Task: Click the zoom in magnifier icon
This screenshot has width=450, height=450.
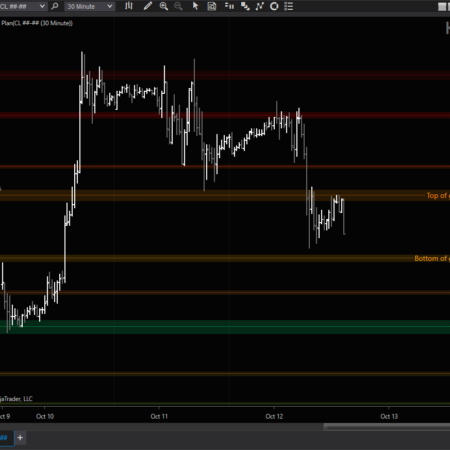Action: [164, 6]
